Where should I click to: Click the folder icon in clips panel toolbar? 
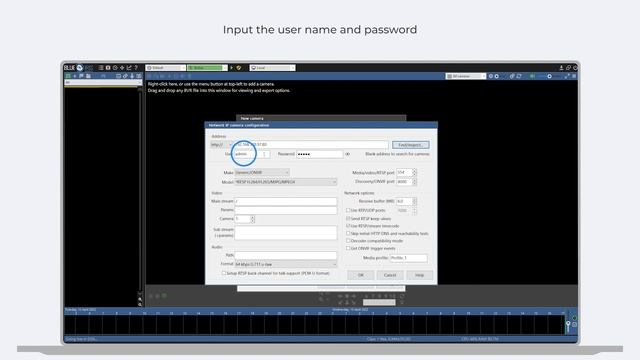coord(88,76)
